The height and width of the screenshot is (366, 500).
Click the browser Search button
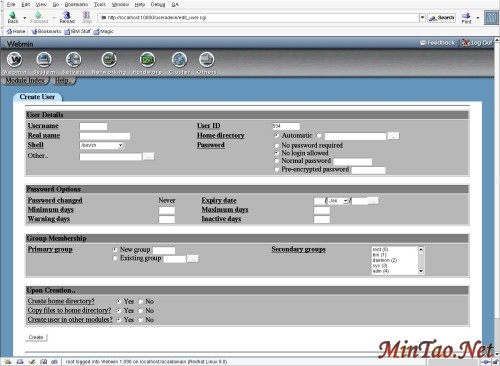point(442,18)
